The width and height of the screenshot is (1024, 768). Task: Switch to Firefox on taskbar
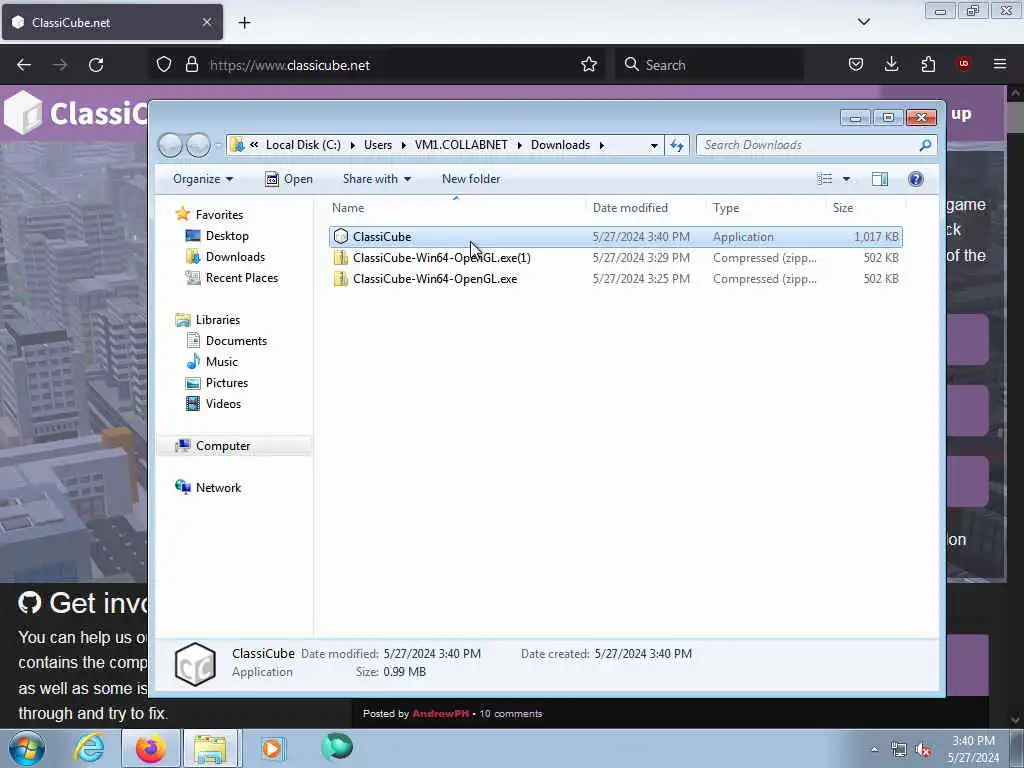pyautogui.click(x=150, y=748)
